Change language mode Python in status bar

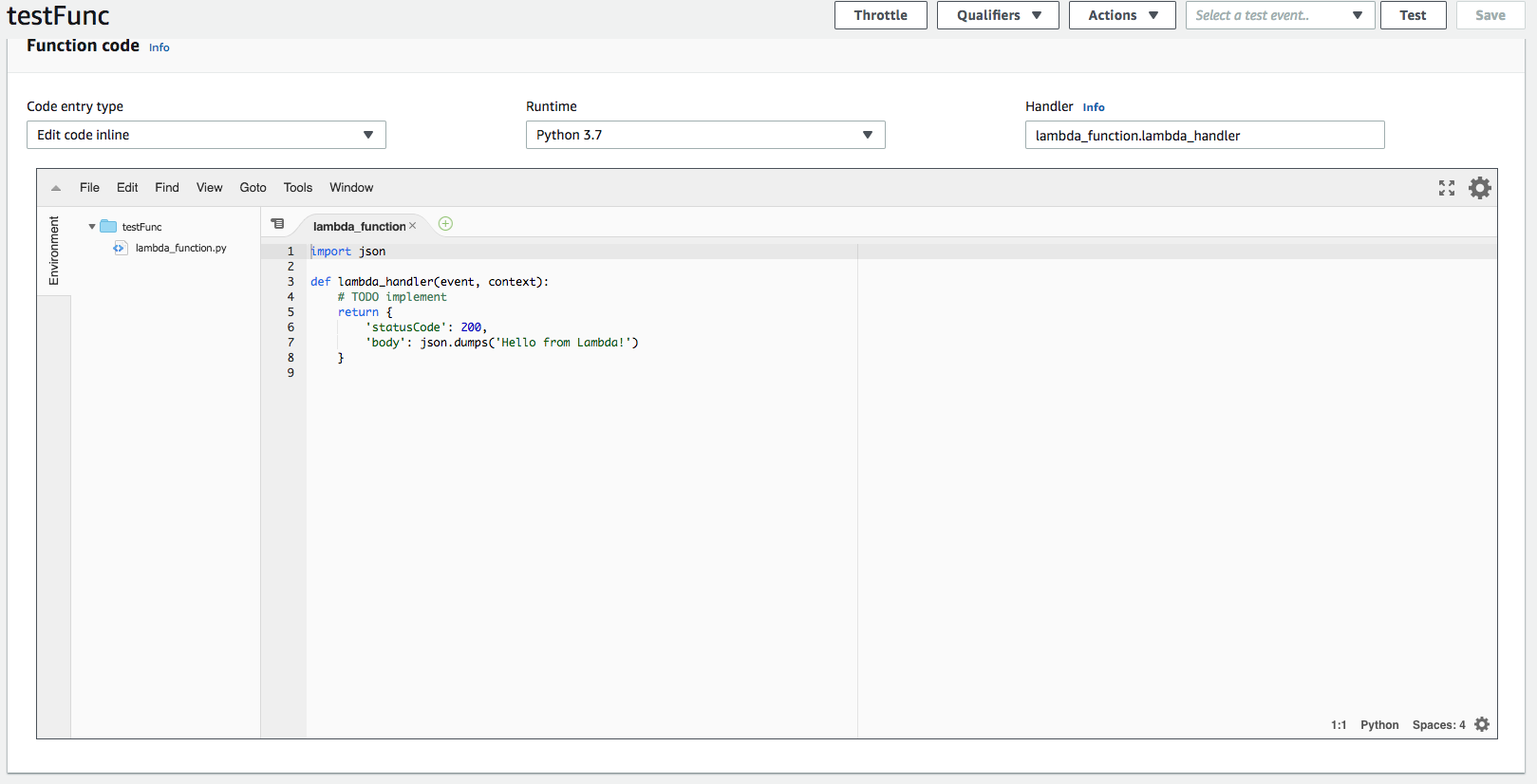click(x=1379, y=725)
